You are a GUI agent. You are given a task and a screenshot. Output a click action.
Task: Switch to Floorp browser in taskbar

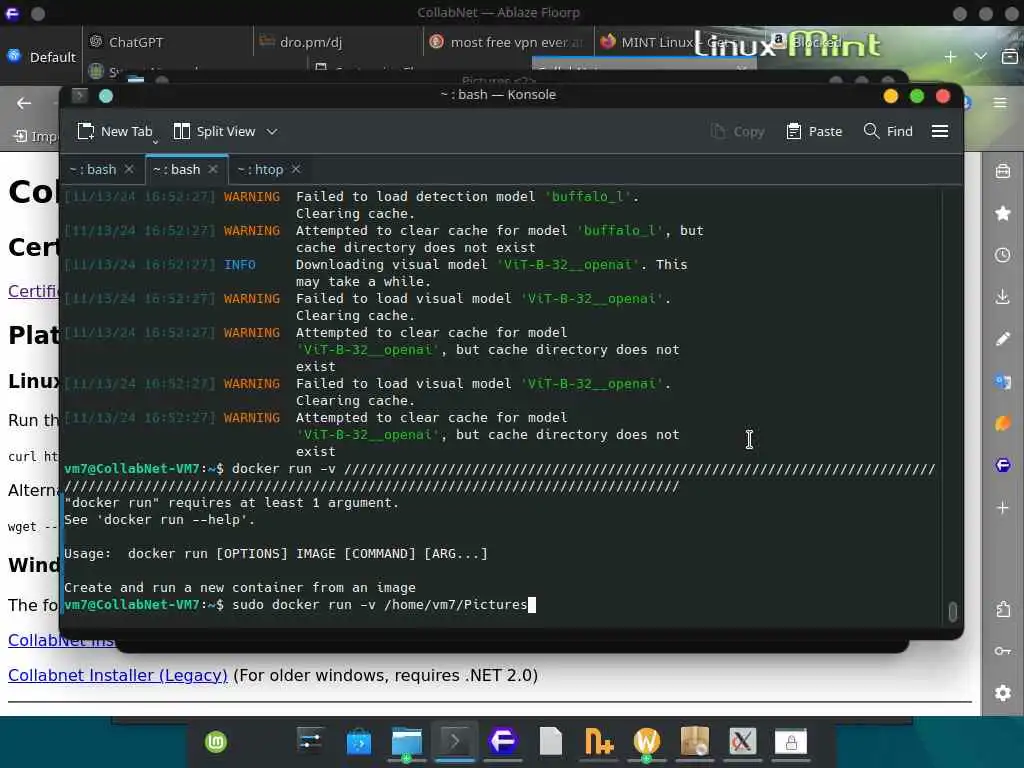tap(502, 742)
